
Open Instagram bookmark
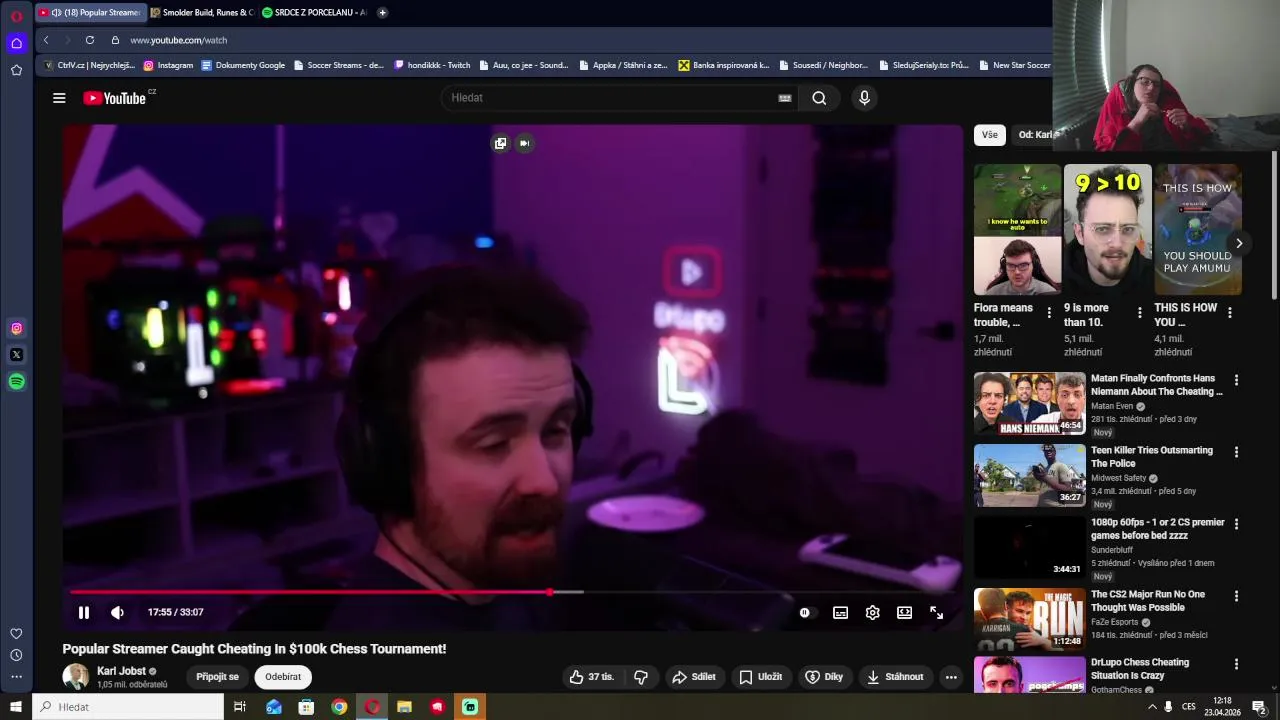[168, 65]
